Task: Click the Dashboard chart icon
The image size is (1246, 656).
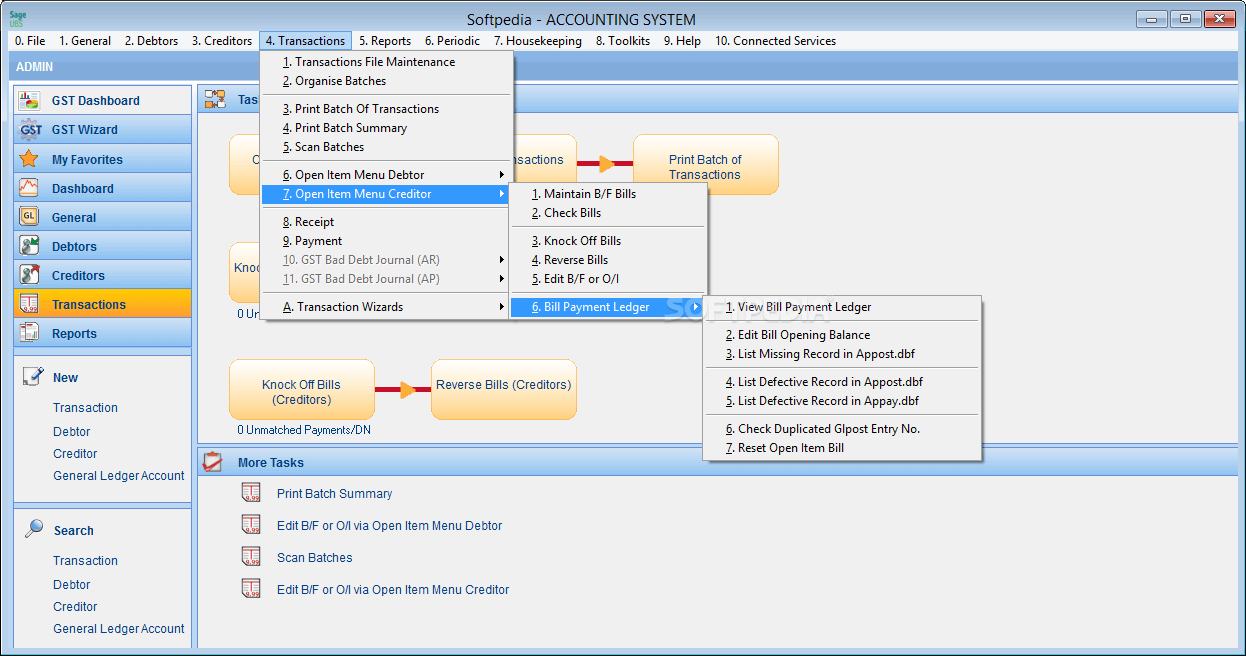Action: pos(29,188)
